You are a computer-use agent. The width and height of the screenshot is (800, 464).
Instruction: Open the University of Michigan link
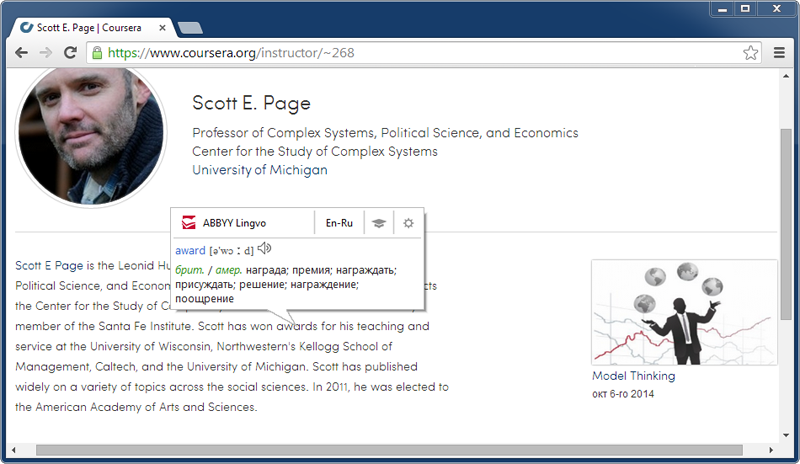(x=260, y=170)
